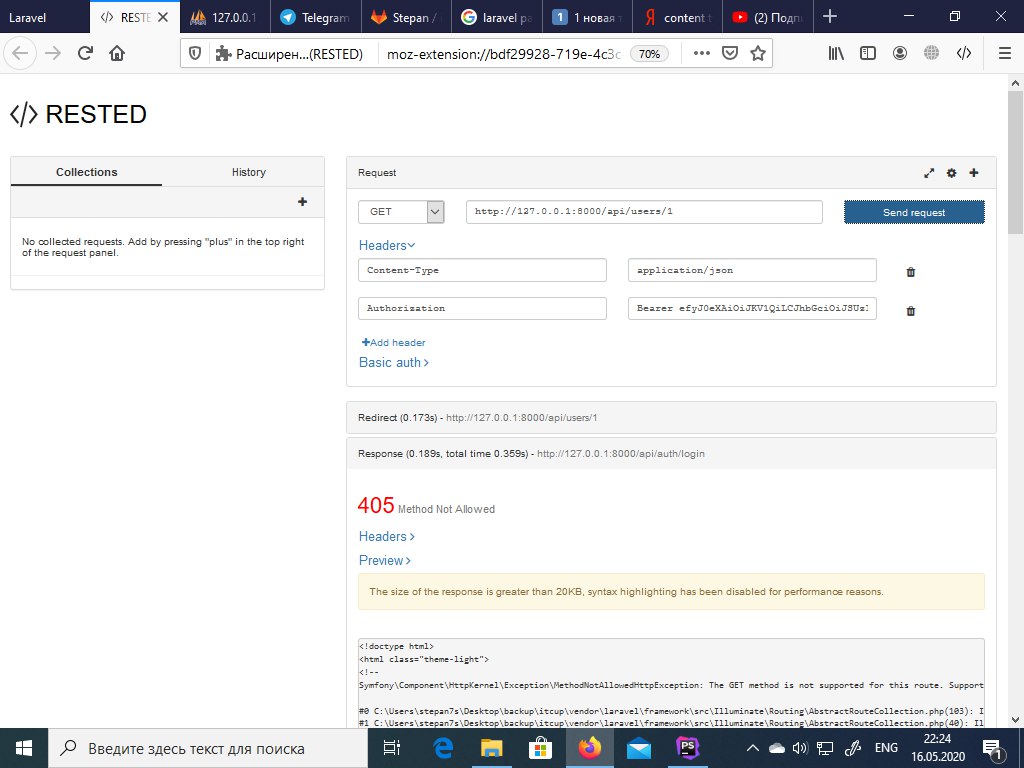Toggle the sidebar view icon

pos(868,54)
